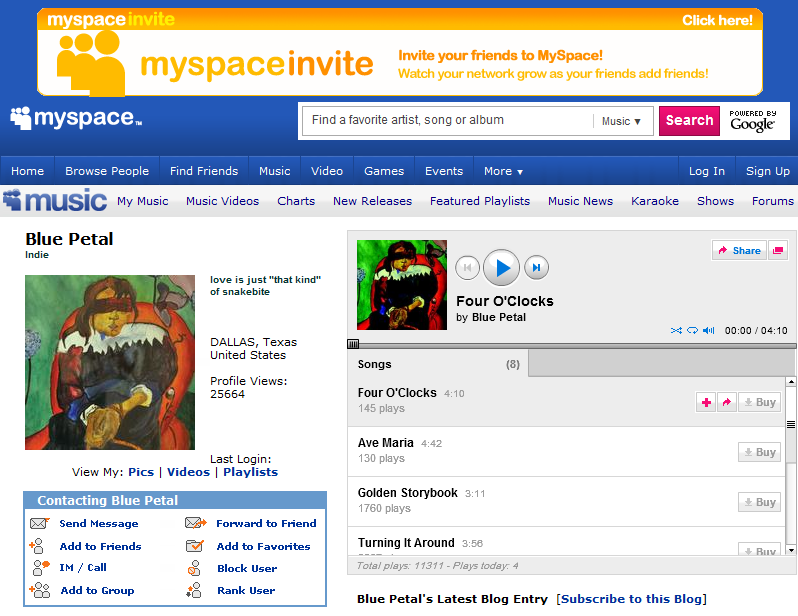Viewport: 798px width, 616px height.
Task: Open My Music in music menu
Action: pos(142,201)
